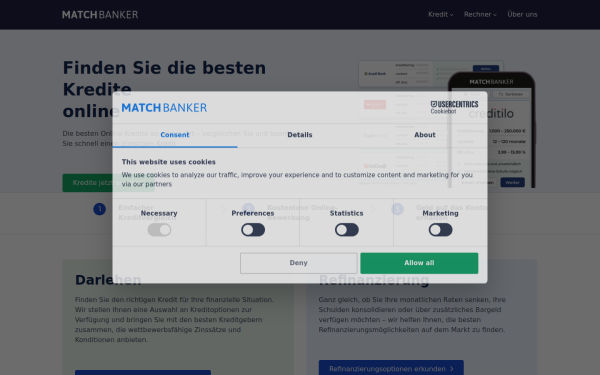Click the MATCHBANKER logo in cookie dialog
This screenshot has height=375, width=600.
click(164, 108)
